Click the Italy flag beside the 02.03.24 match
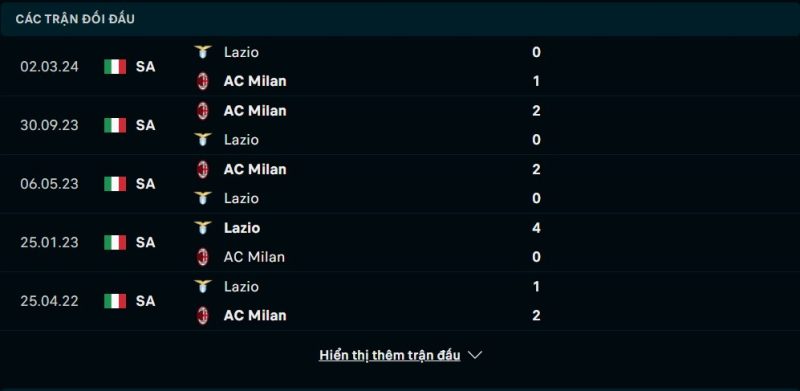This screenshot has height=391, width=800. point(115,66)
